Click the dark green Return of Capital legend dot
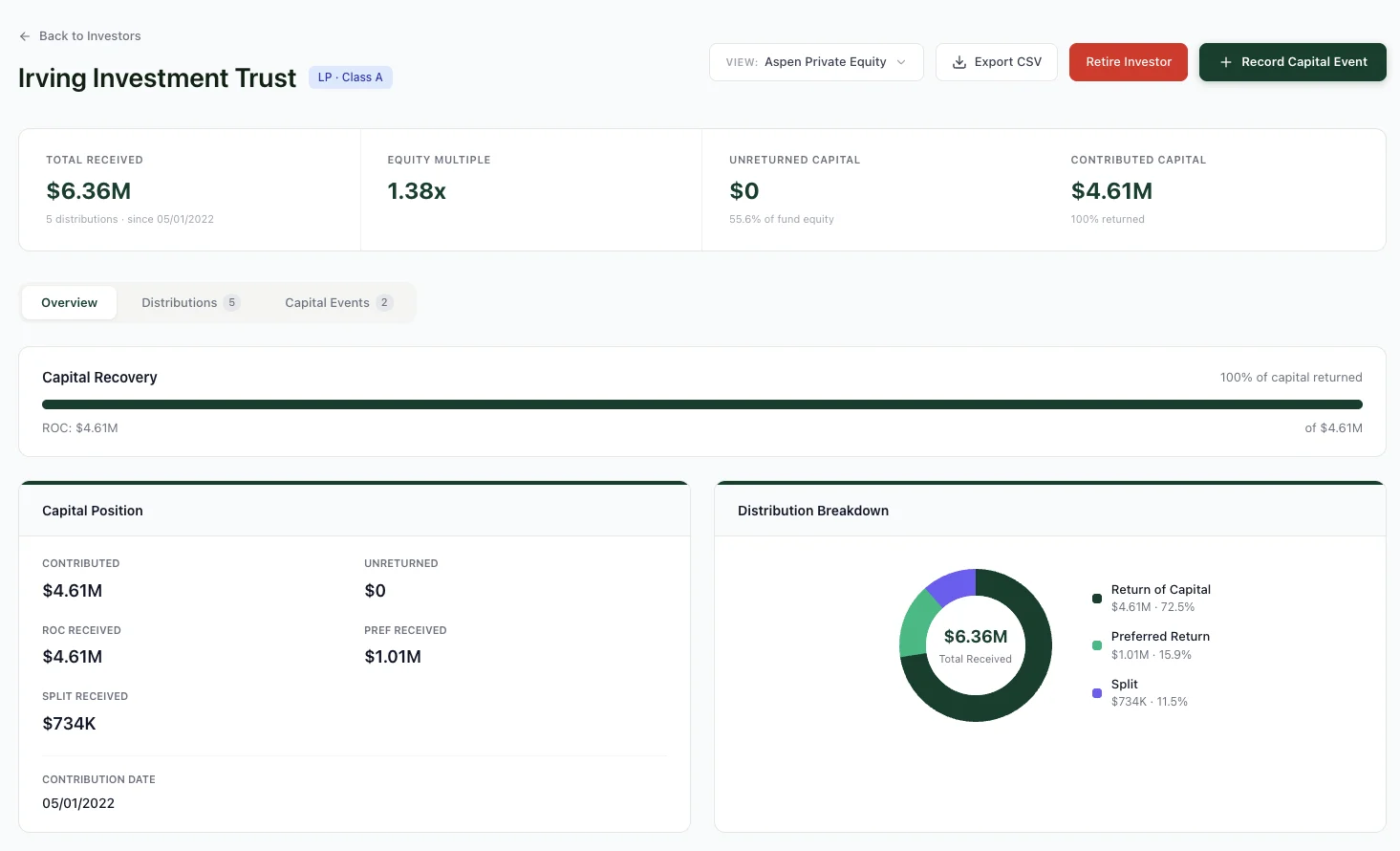This screenshot has height=851, width=1400. [1096, 599]
